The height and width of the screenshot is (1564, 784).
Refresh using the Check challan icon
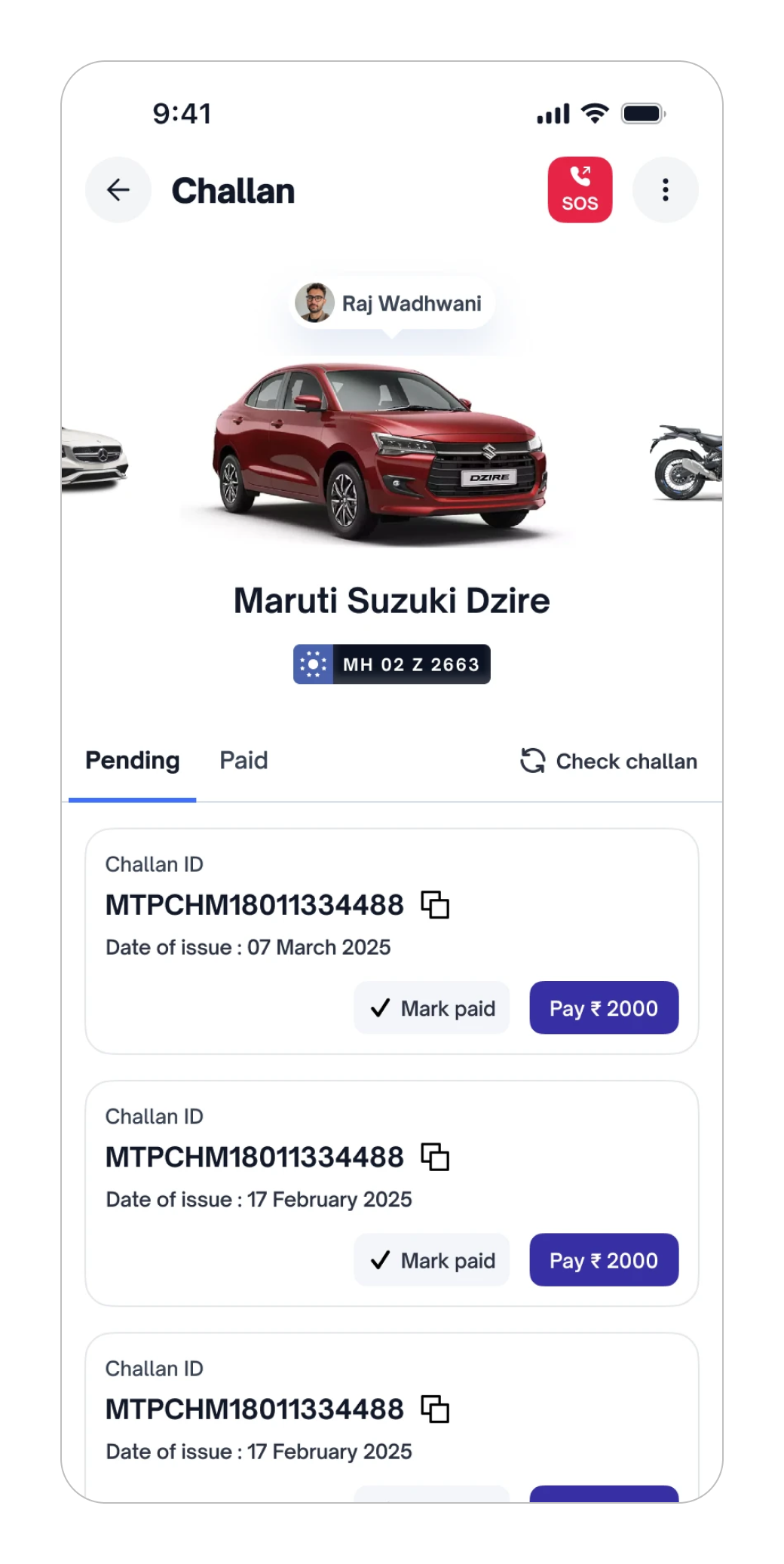tap(532, 761)
